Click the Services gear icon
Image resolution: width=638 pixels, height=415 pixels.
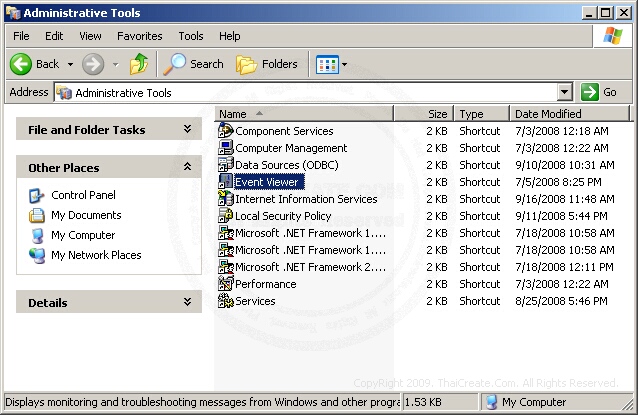click(226, 301)
